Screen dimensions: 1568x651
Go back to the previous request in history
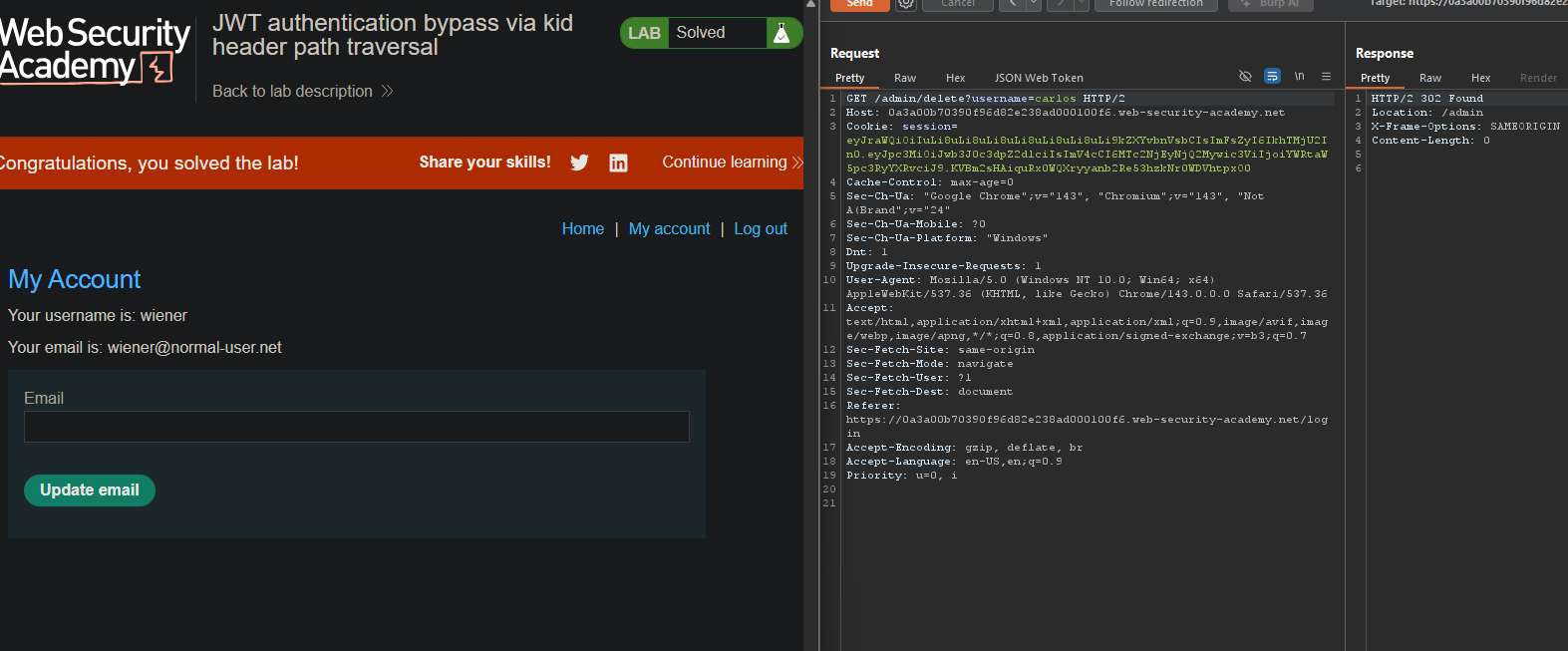coord(1014,4)
